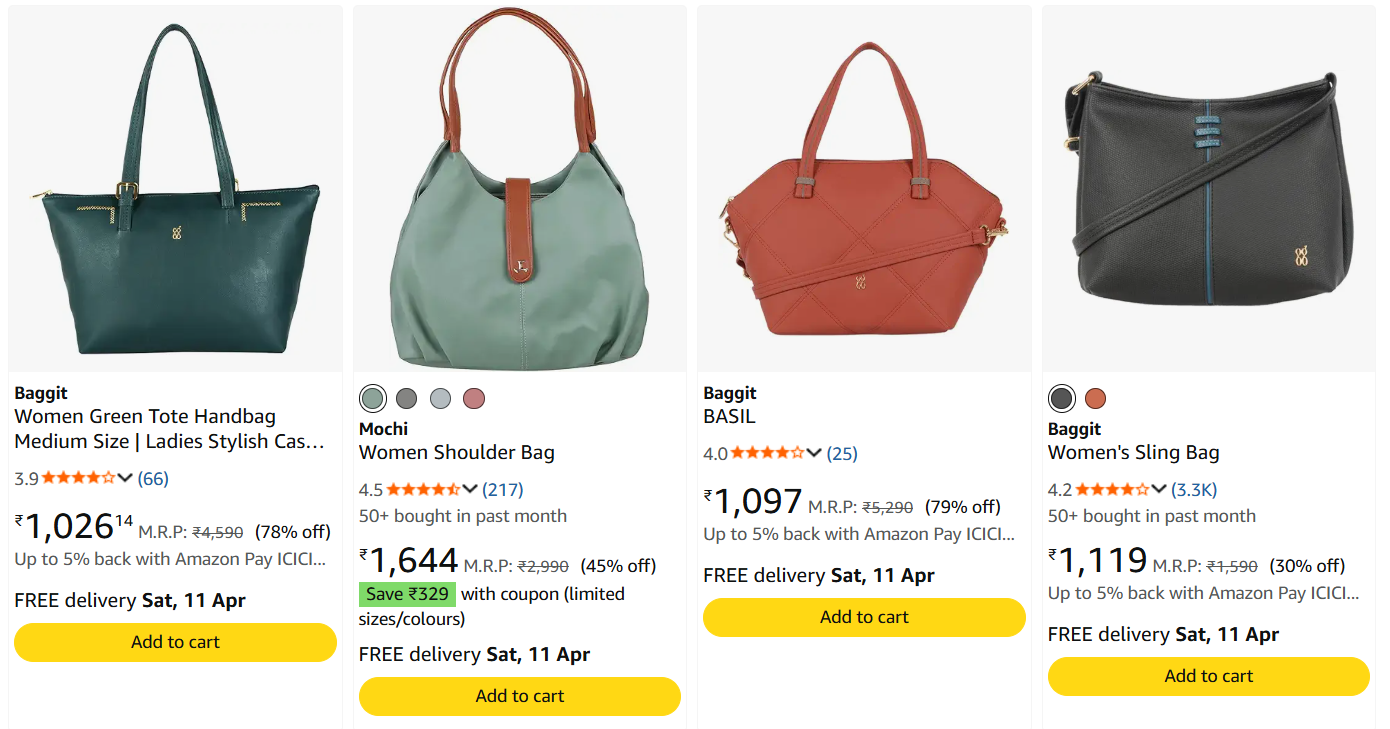View the Baggit Women's Sling Bag image
The width and height of the screenshot is (1390, 729).
[1207, 185]
